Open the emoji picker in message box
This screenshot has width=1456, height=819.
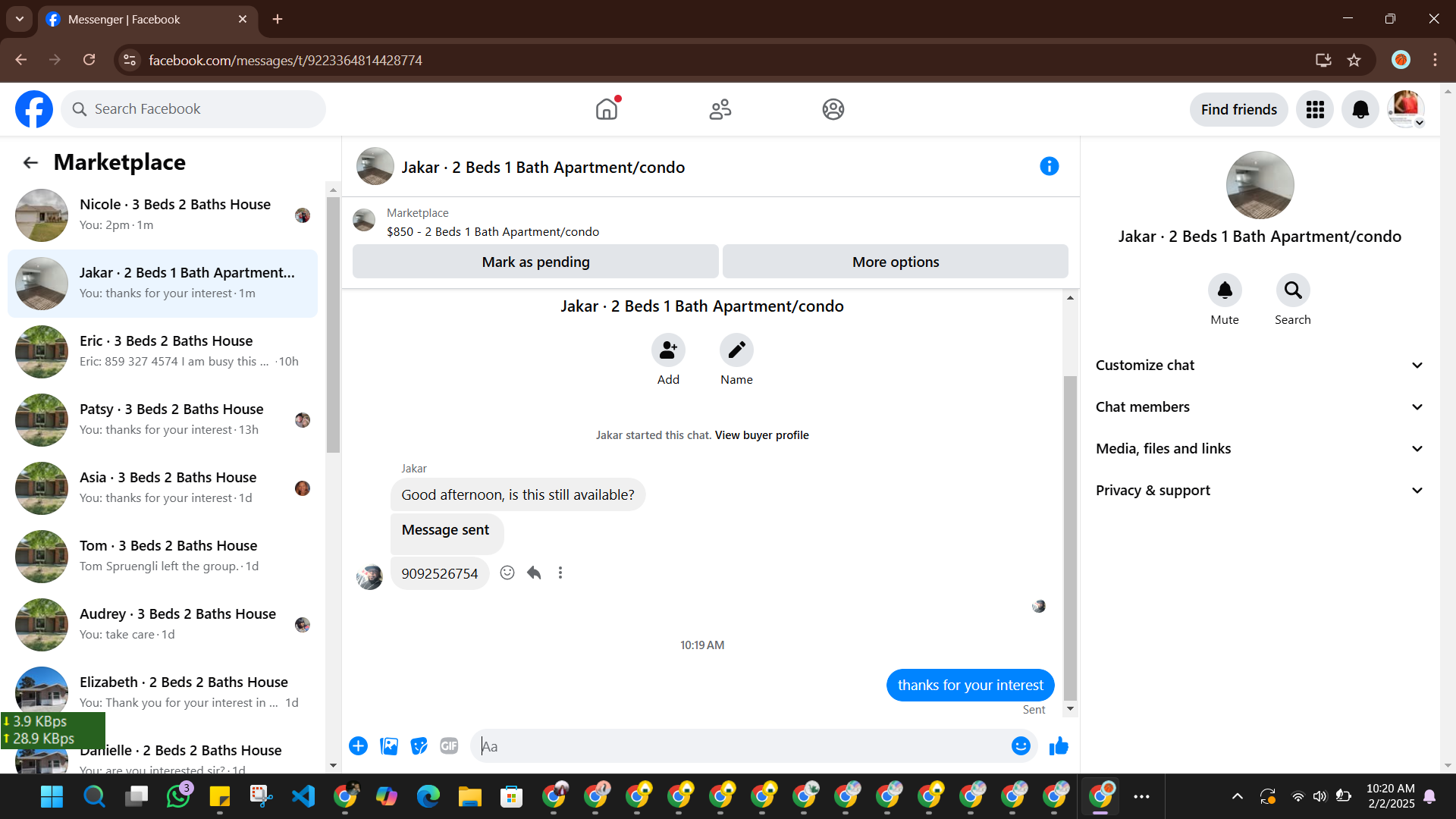(1021, 746)
